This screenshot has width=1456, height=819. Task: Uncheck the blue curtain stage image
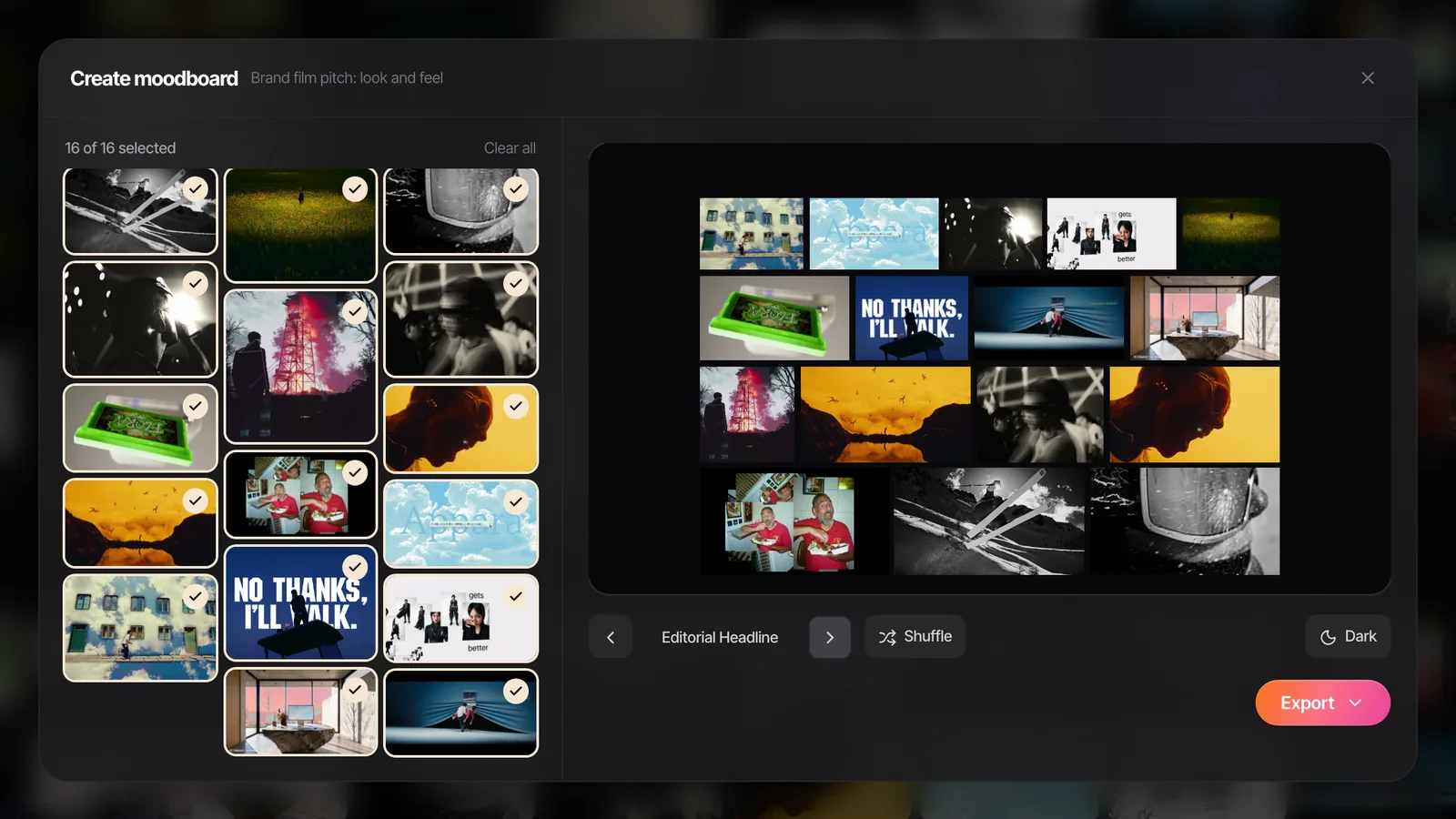[x=516, y=691]
